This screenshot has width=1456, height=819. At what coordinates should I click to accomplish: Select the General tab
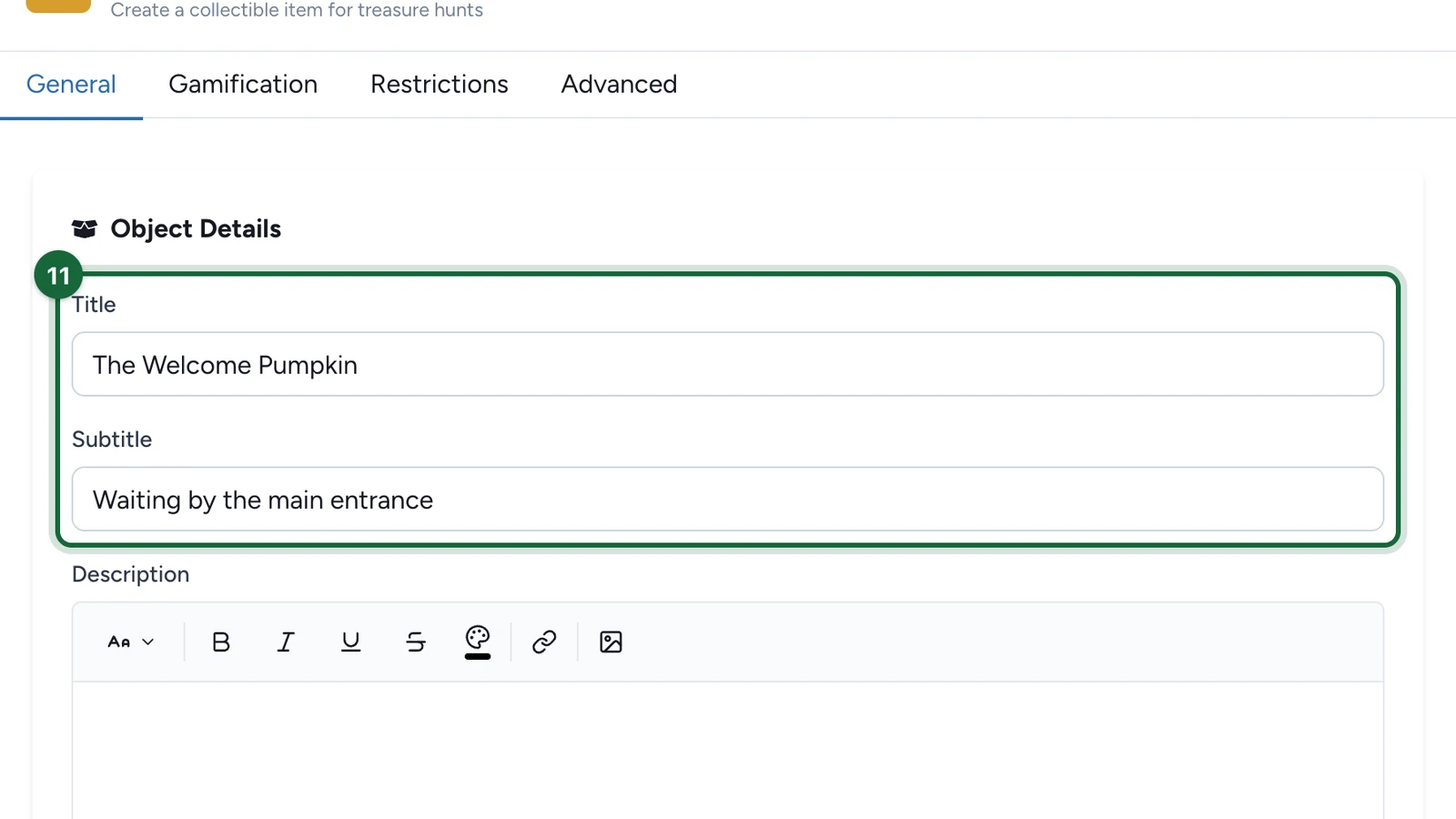(71, 84)
